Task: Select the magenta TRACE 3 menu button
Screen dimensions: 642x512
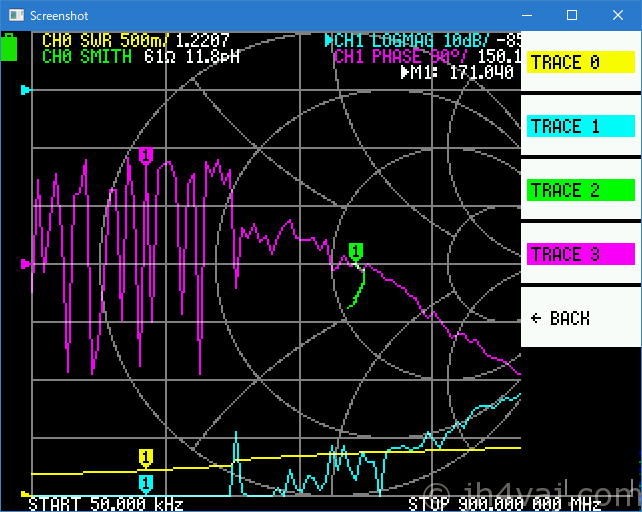Action: point(581,254)
